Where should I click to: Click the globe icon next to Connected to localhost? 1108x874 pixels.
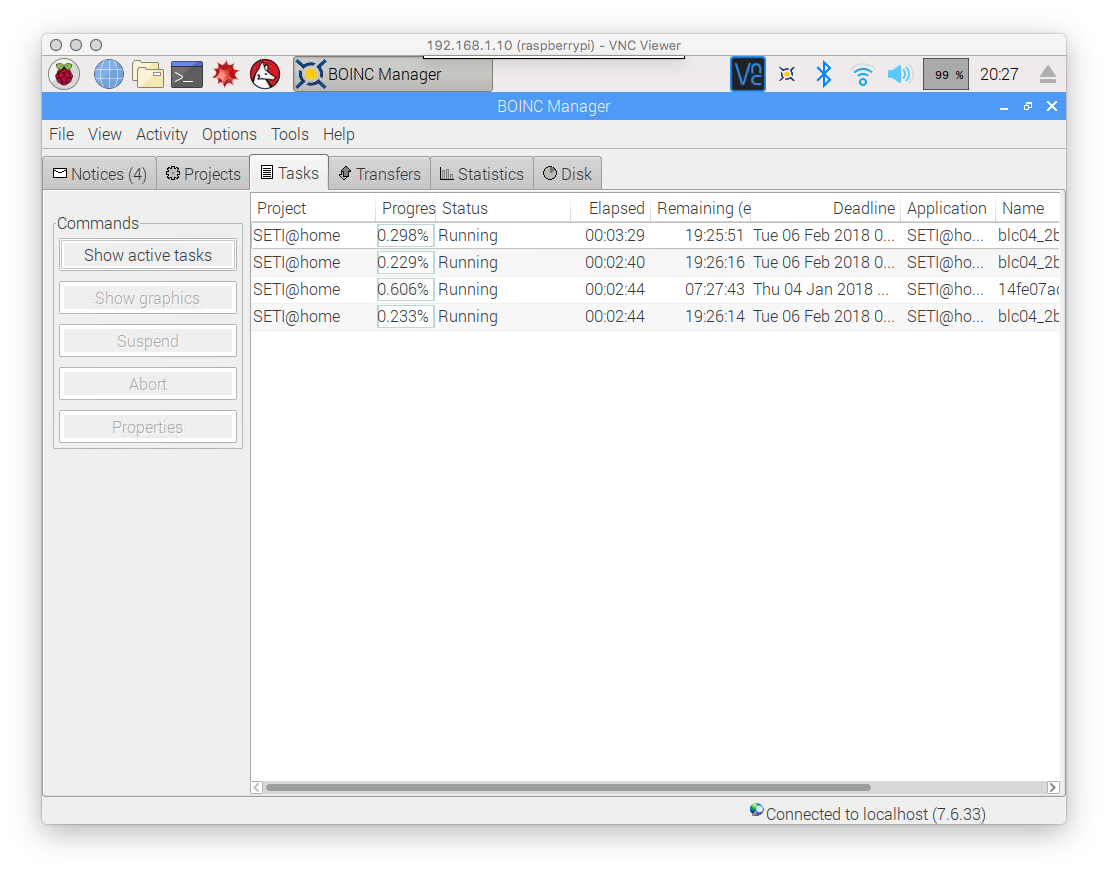point(755,810)
